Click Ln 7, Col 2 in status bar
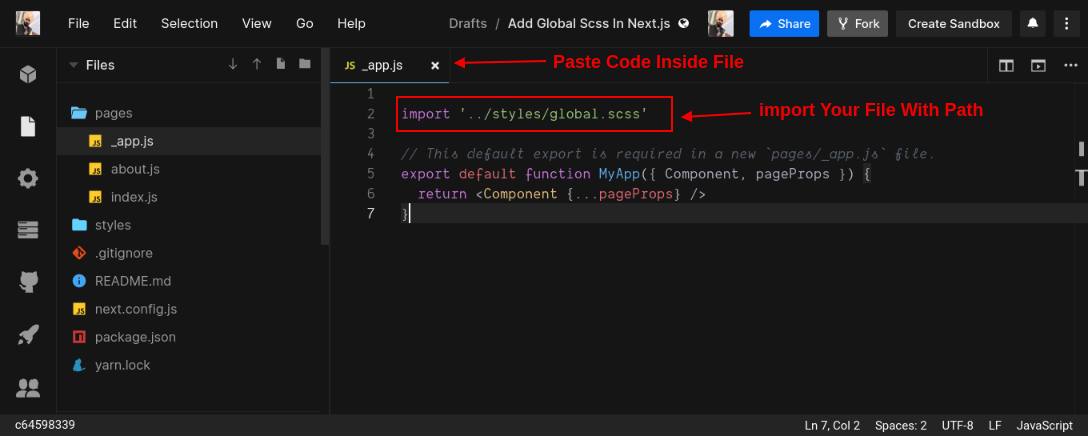Viewport: 1088px width, 436px height. pyautogui.click(x=832, y=426)
